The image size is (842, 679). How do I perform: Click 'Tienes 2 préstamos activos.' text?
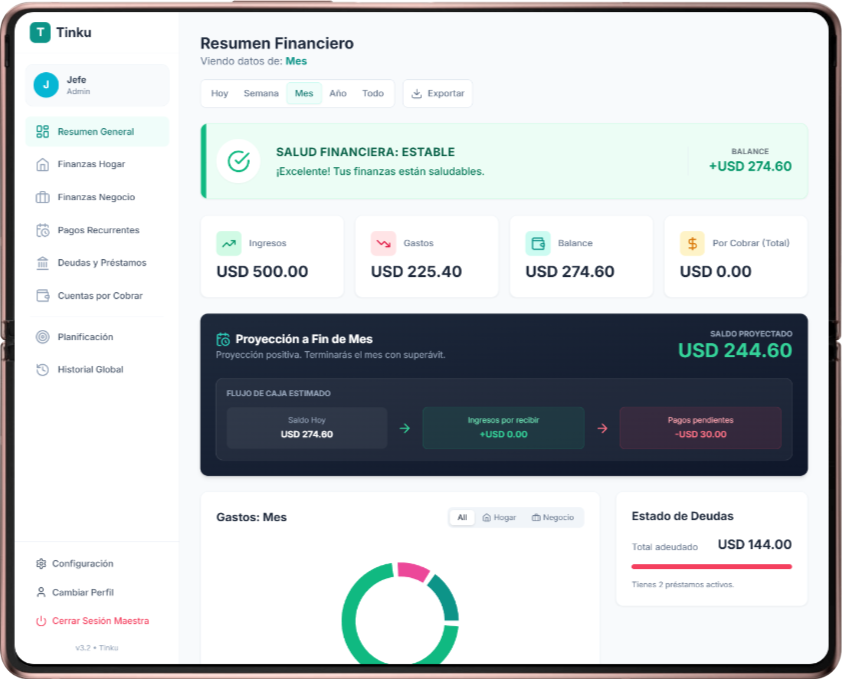(683, 584)
